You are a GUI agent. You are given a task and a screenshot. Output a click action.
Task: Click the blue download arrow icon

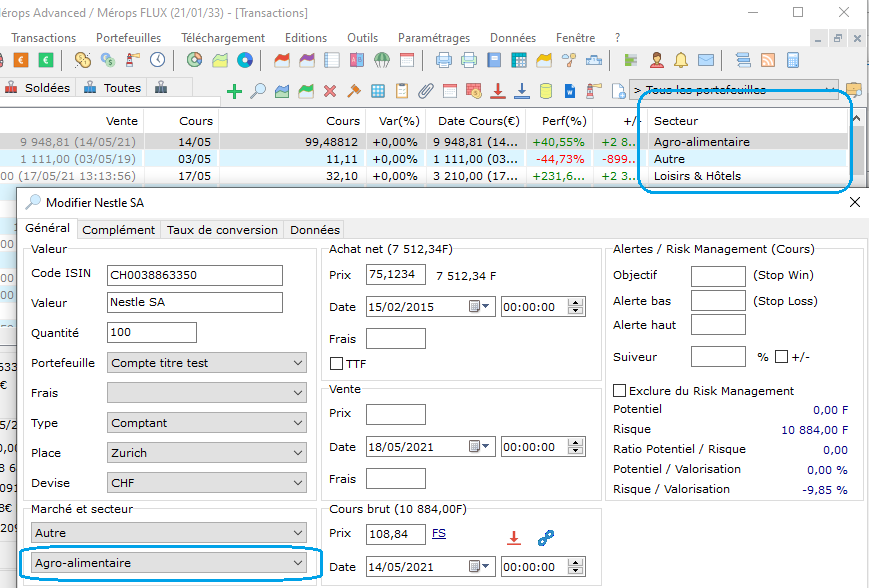pos(522,91)
